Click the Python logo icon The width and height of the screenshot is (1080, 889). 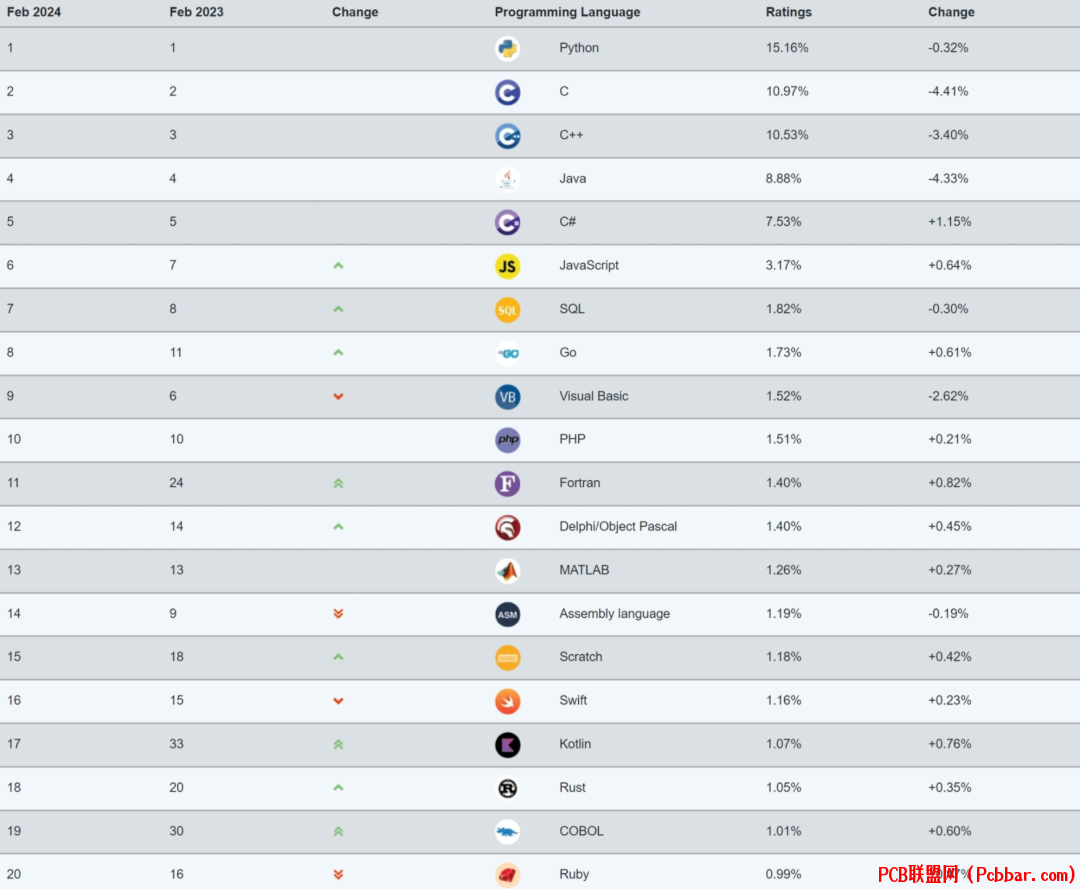coord(508,48)
